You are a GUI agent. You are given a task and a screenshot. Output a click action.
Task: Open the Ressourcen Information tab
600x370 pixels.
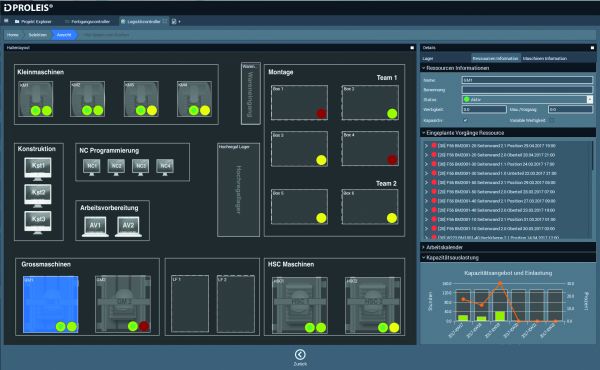coord(495,59)
